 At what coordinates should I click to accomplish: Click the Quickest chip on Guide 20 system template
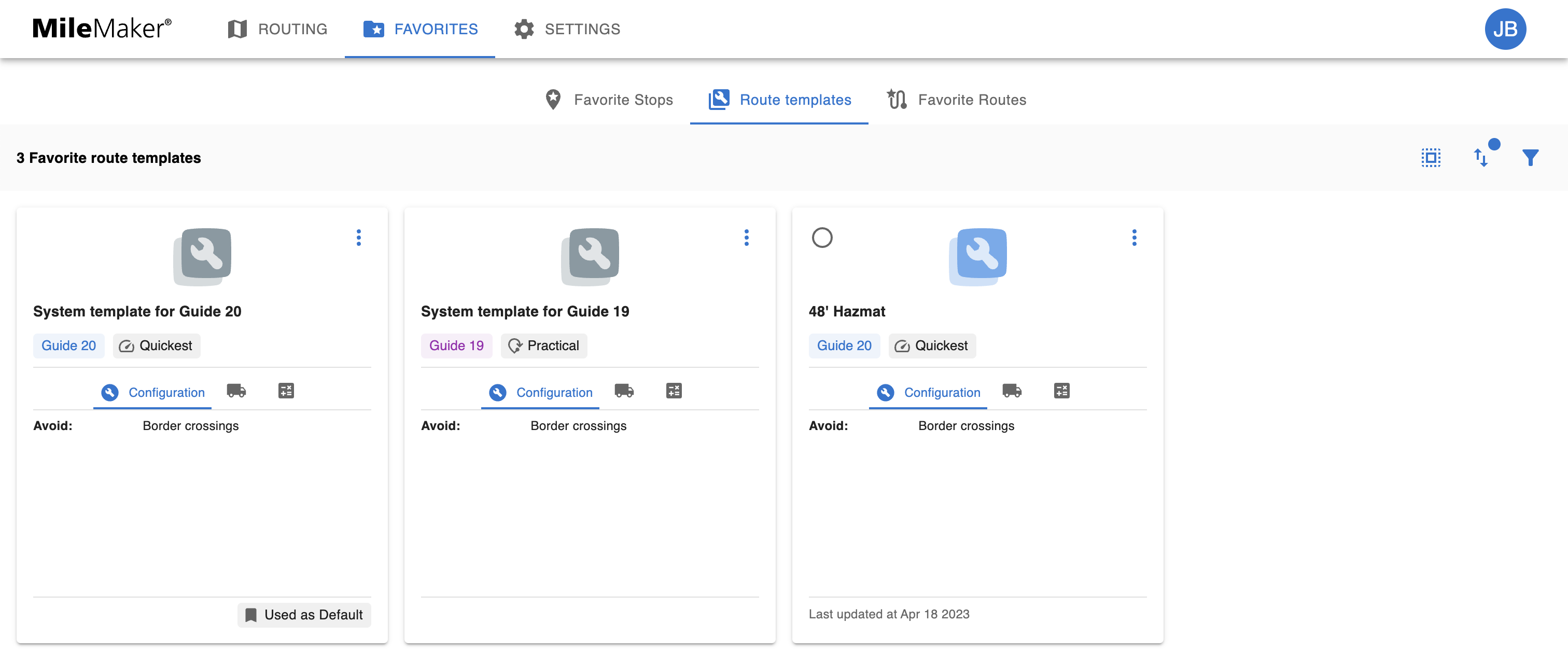point(157,345)
